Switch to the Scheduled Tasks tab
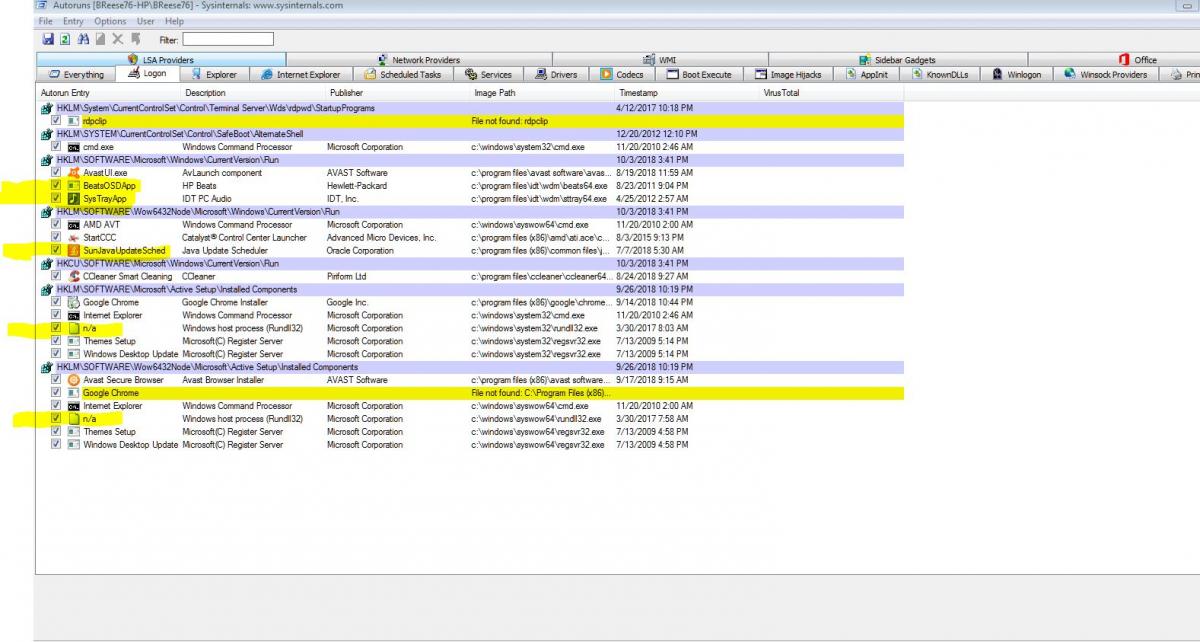The width and height of the screenshot is (1200, 642). point(402,75)
